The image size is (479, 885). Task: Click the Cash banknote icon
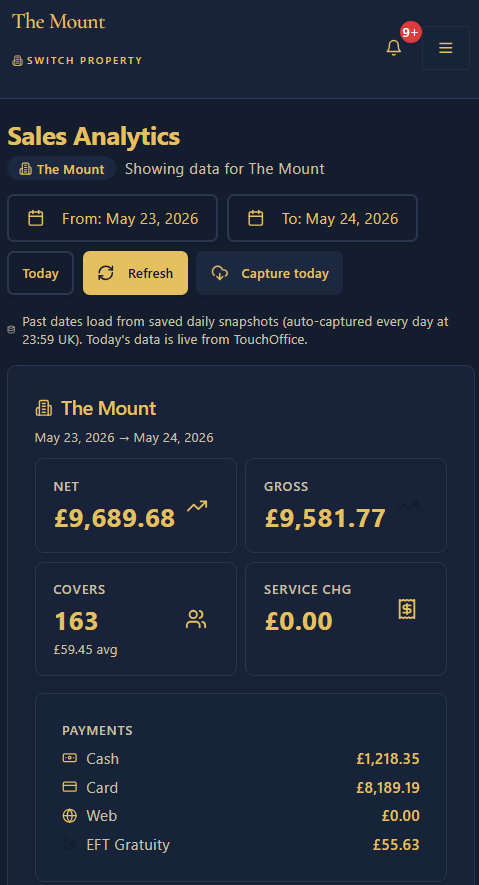tap(69, 758)
